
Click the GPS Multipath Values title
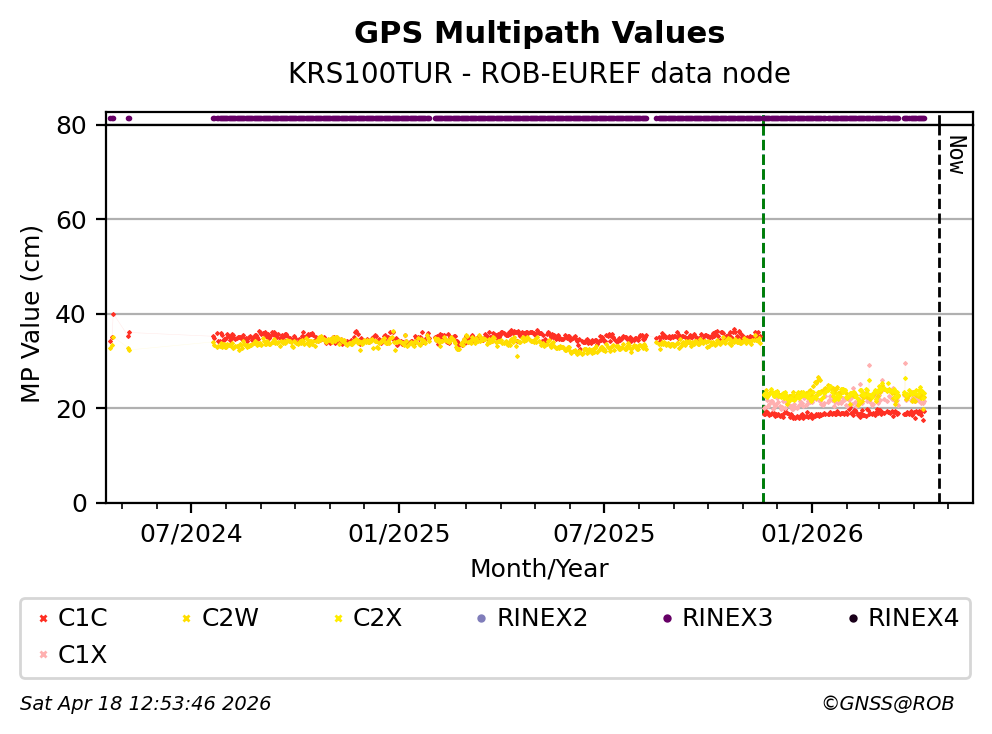tap(539, 33)
